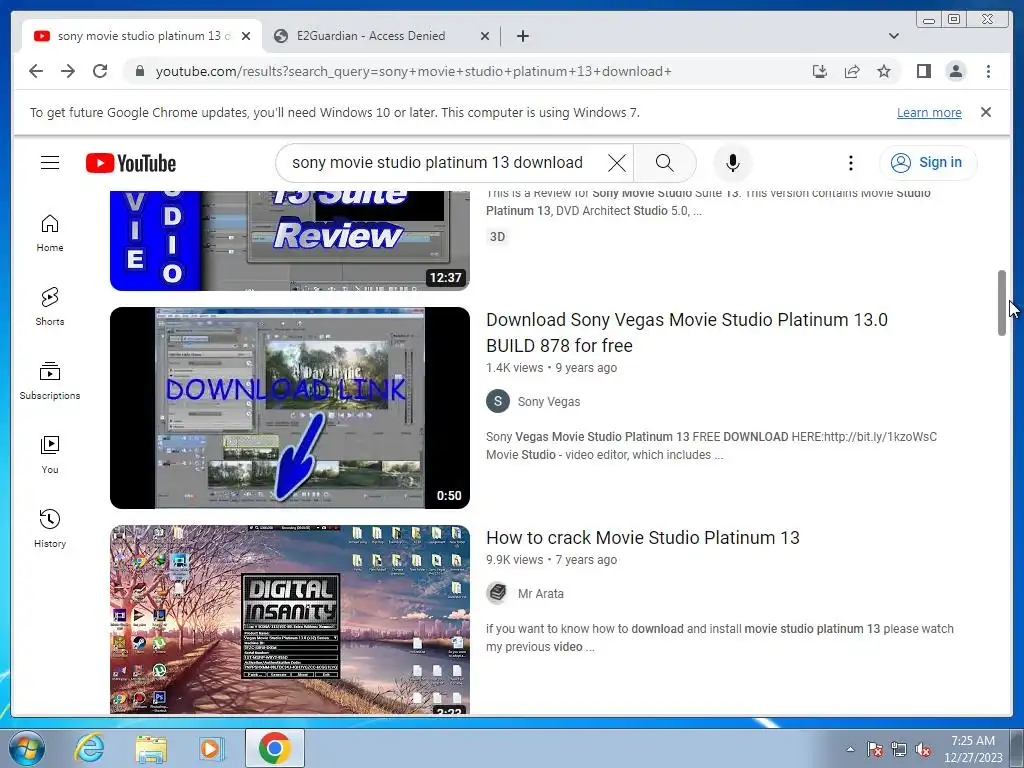Go back to the previous page
1024x768 pixels.
click(x=36, y=71)
